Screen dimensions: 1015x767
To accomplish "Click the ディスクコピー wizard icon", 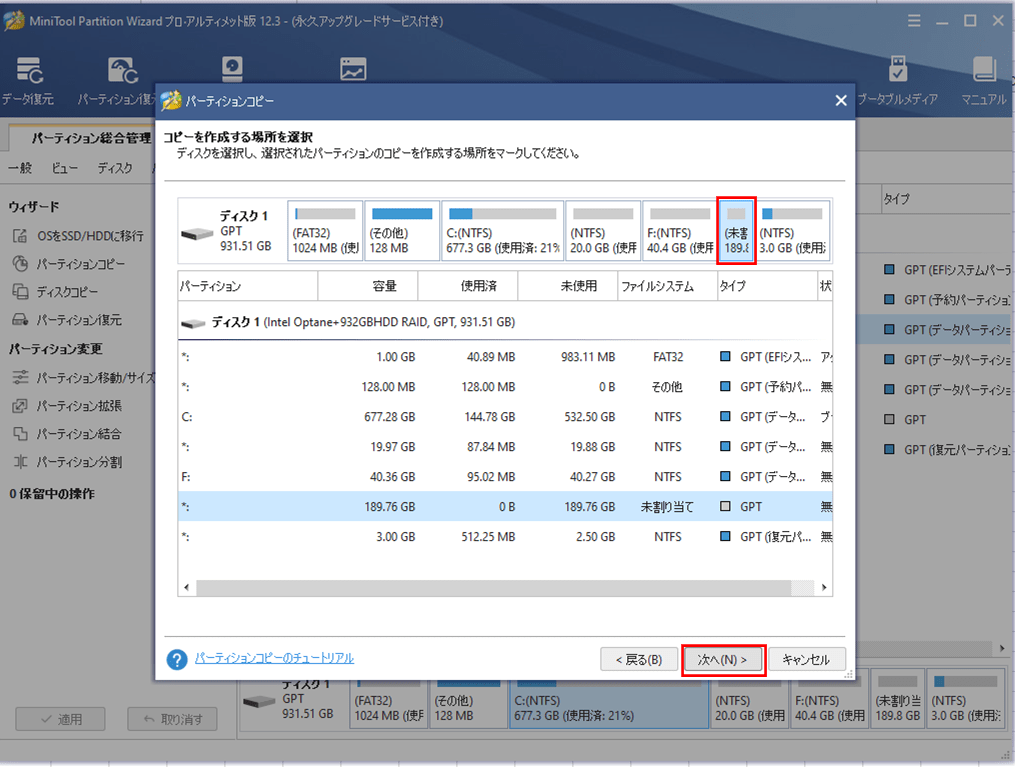I will point(20,291).
